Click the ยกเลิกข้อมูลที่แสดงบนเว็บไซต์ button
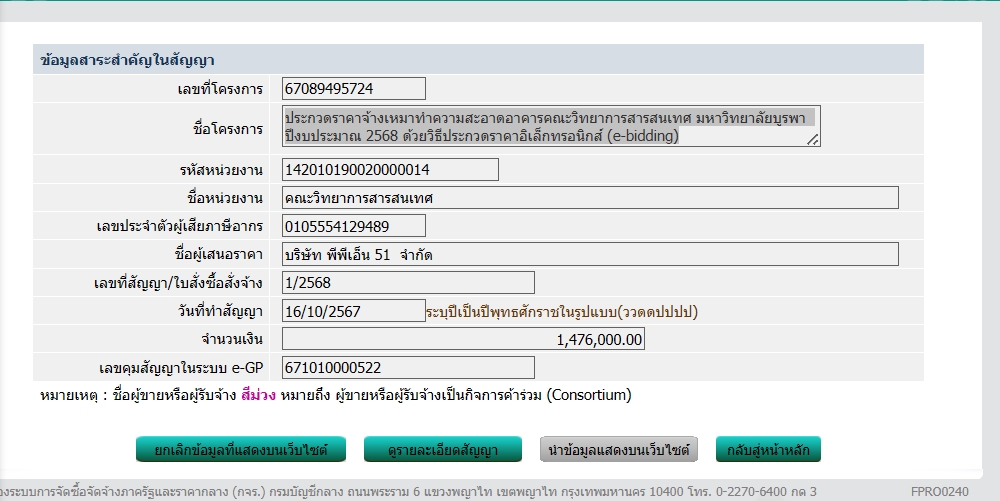The height and width of the screenshot is (501, 1000). tap(239, 450)
